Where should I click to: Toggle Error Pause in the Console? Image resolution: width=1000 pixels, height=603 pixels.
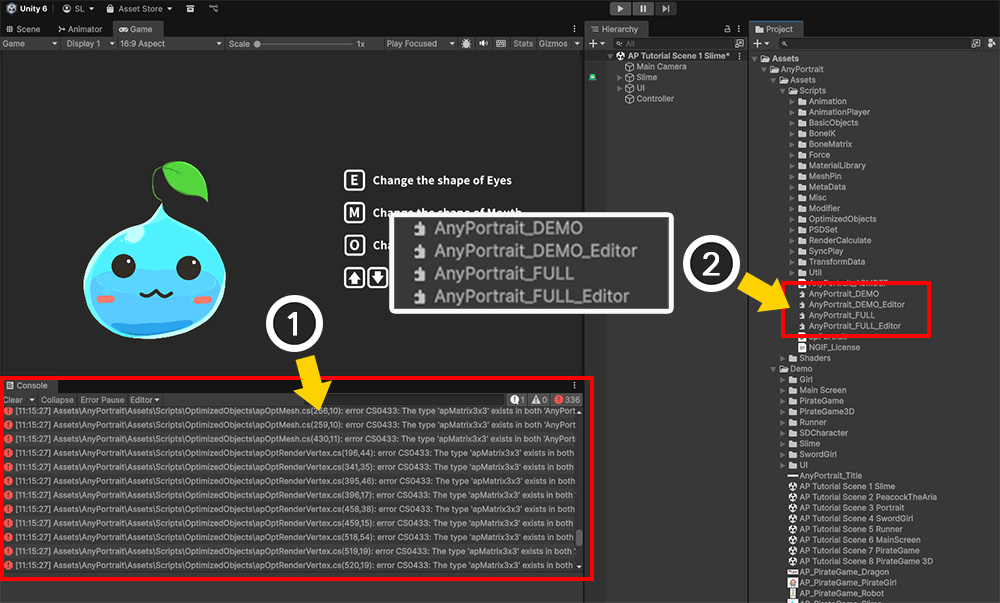102,400
